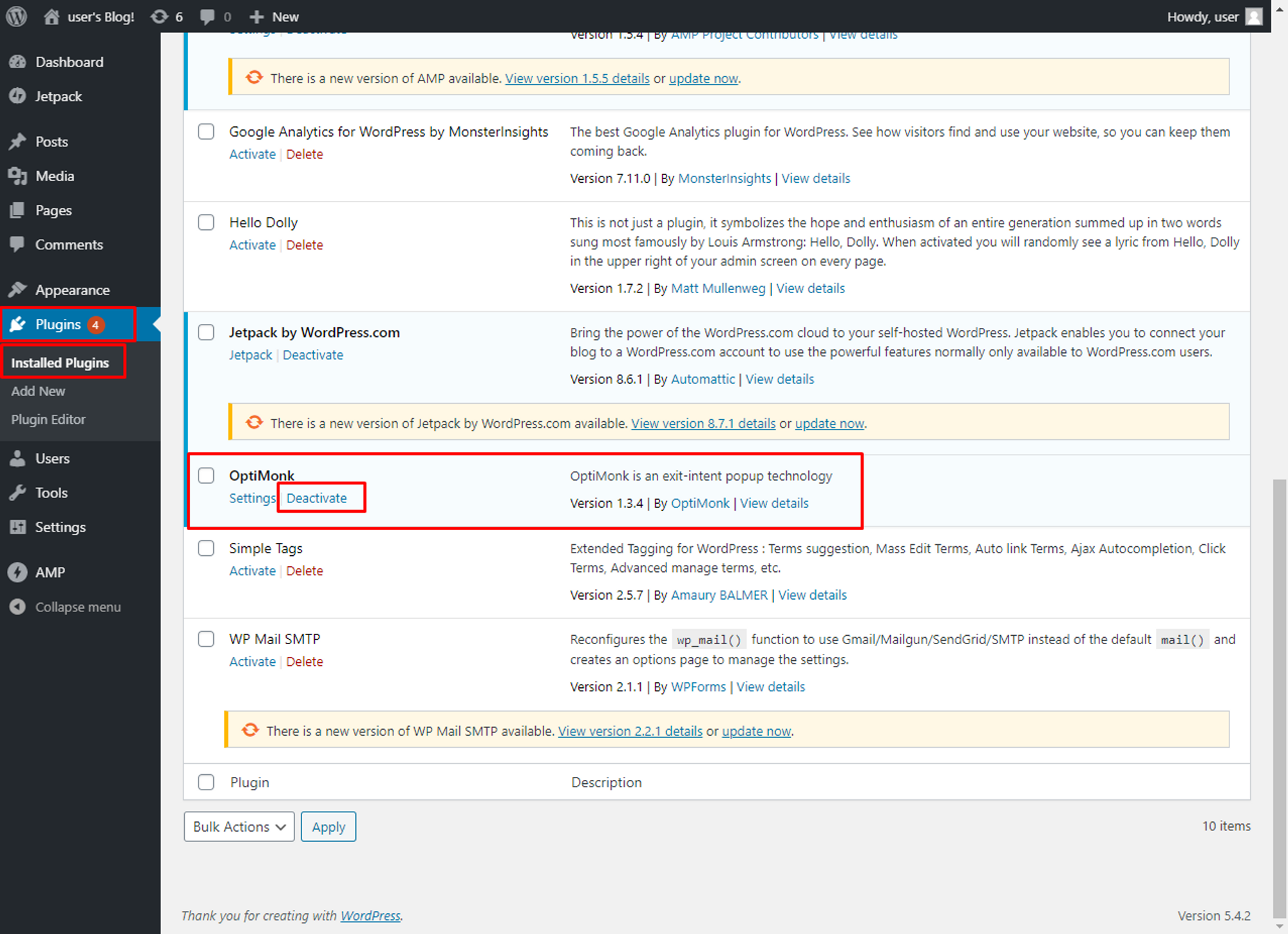Open Installed Plugins submenu item
The height and width of the screenshot is (934, 1288).
tap(60, 363)
